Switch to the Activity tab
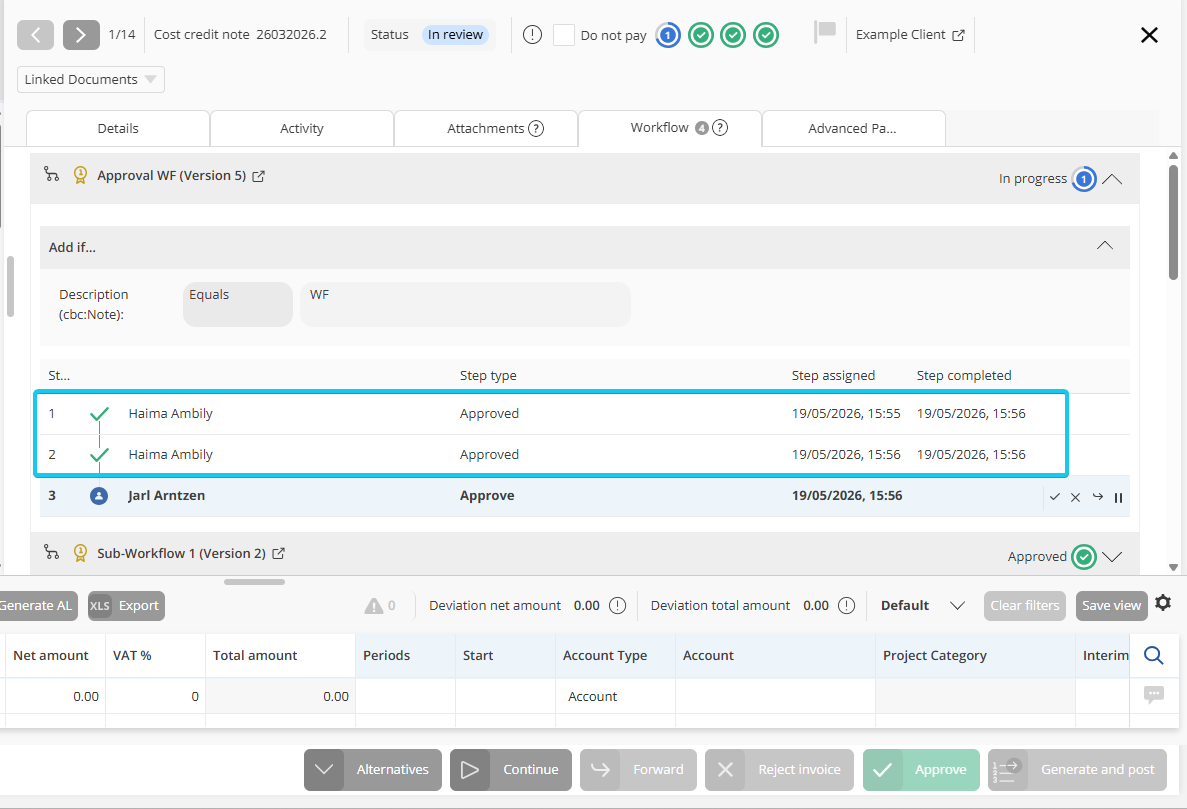 [x=302, y=128]
